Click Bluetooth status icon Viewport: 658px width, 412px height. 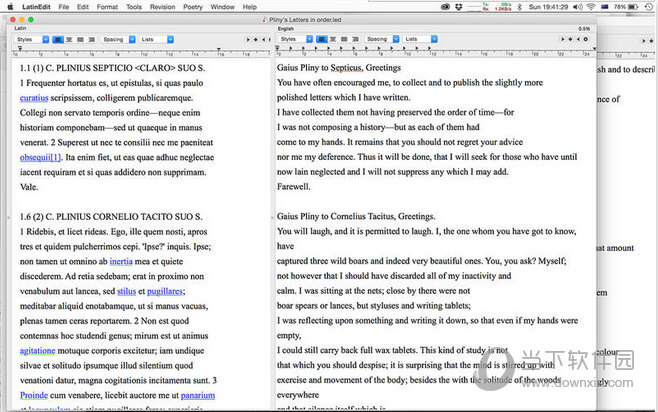click(x=520, y=7)
